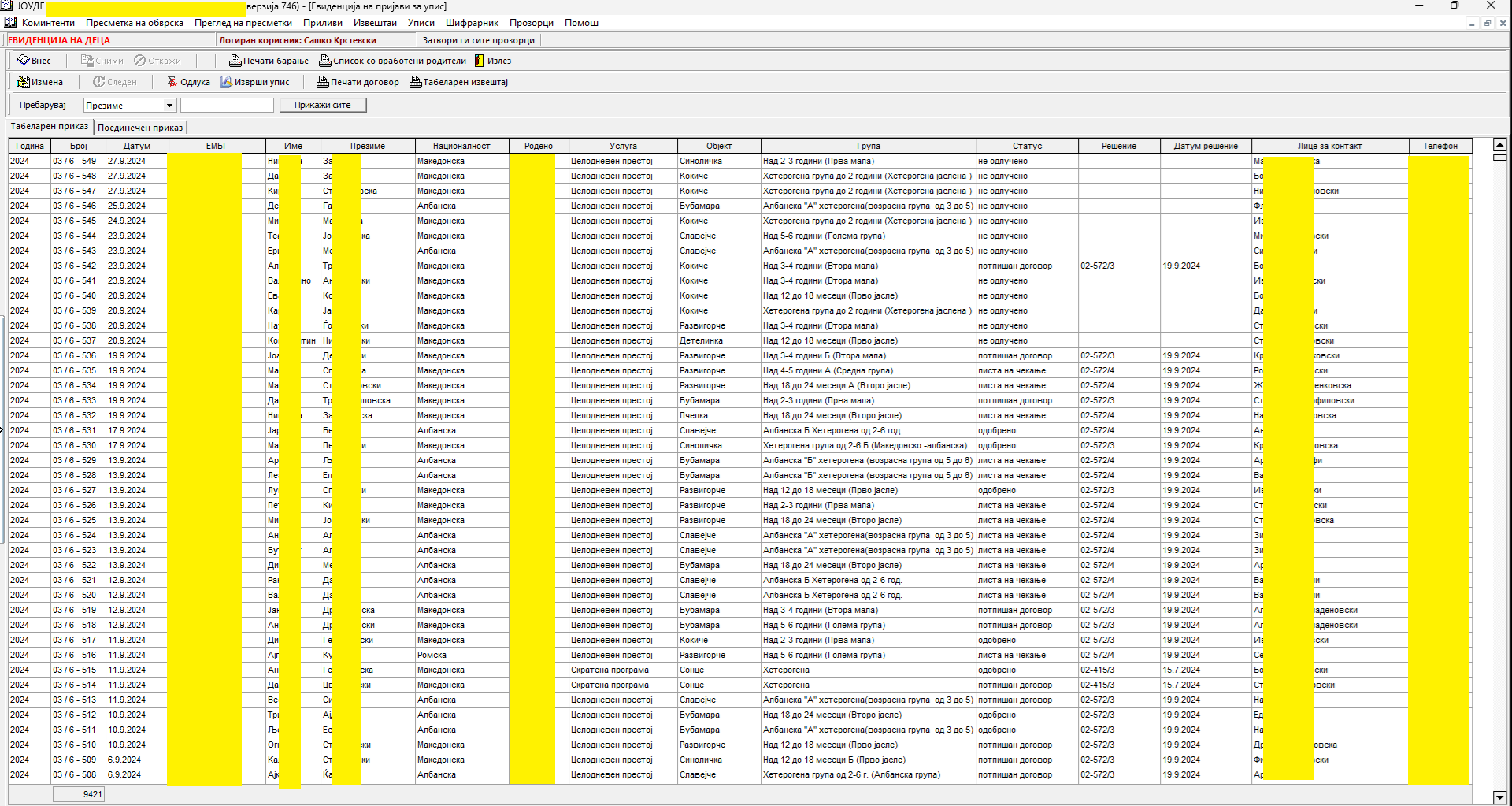Click the Статус column header
The image size is (1512, 806).
[1027, 146]
